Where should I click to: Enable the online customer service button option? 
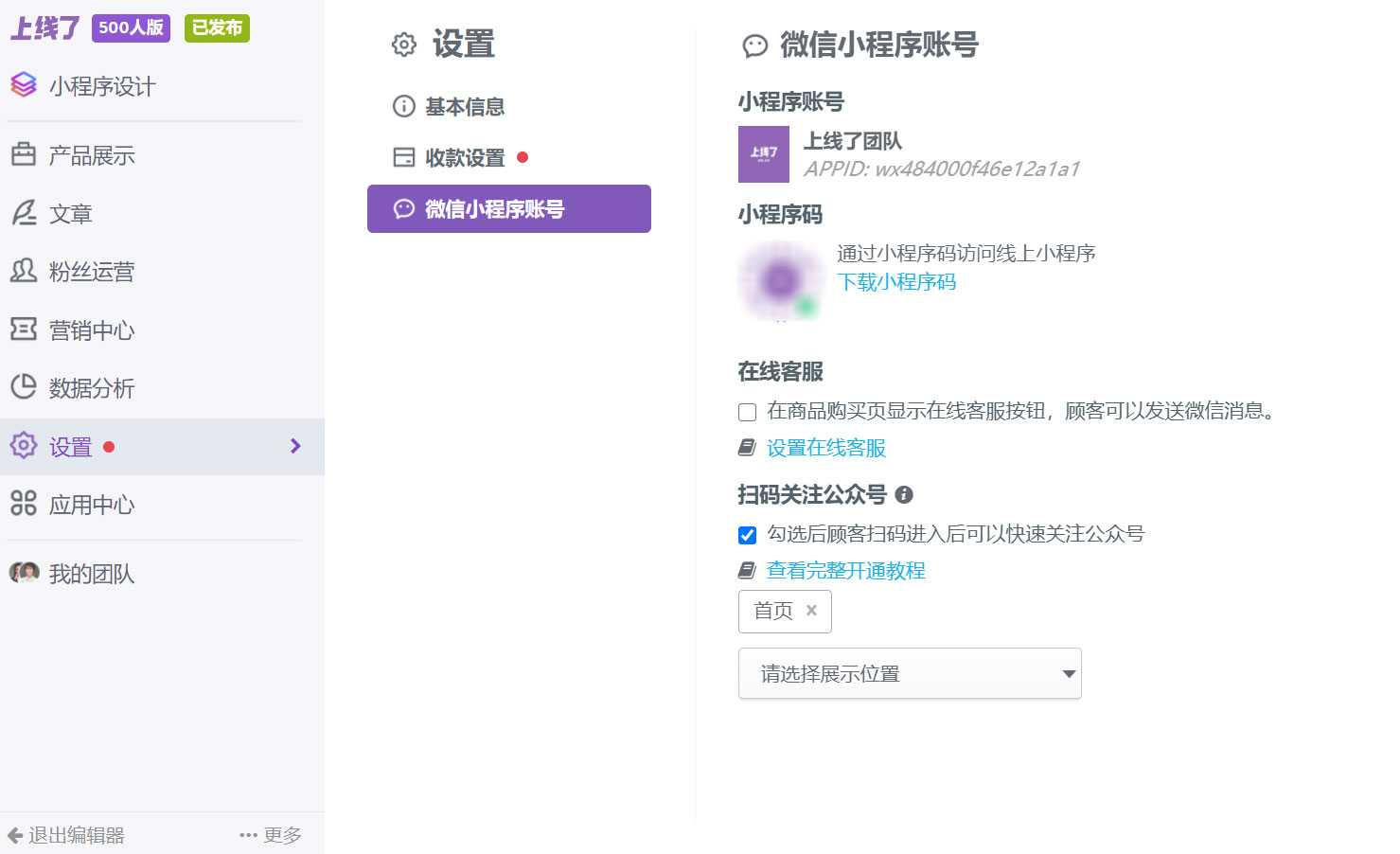point(745,412)
